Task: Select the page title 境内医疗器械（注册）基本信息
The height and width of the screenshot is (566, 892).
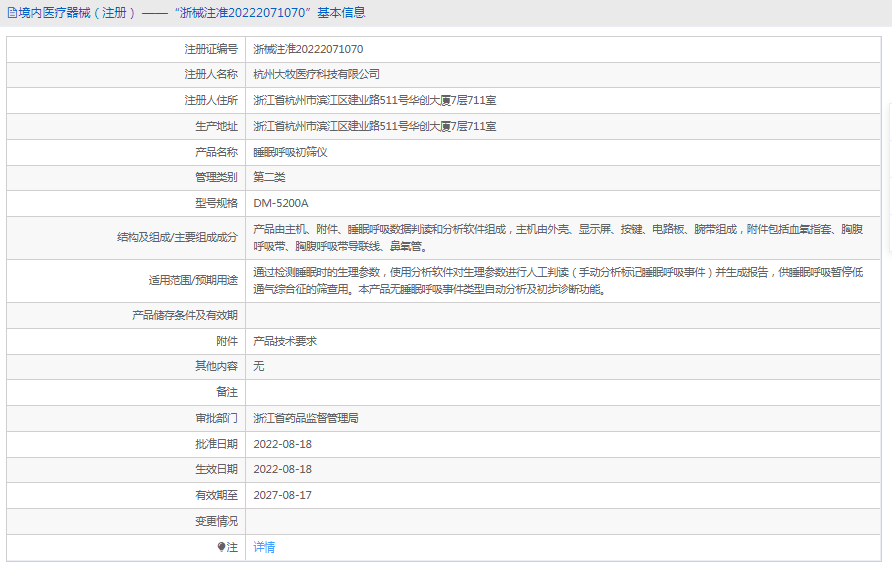Action: coord(192,13)
